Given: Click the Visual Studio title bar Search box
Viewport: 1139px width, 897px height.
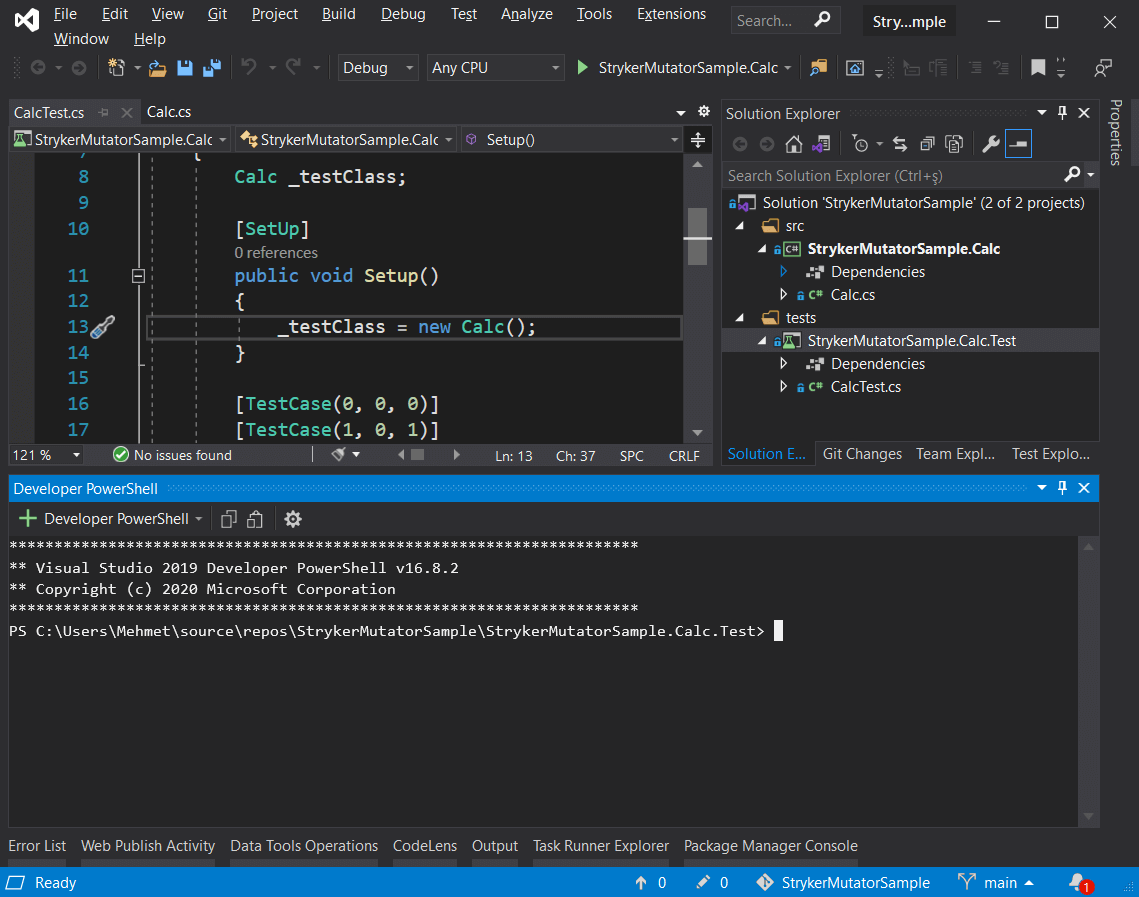Looking at the screenshot, I should pyautogui.click(x=785, y=20).
